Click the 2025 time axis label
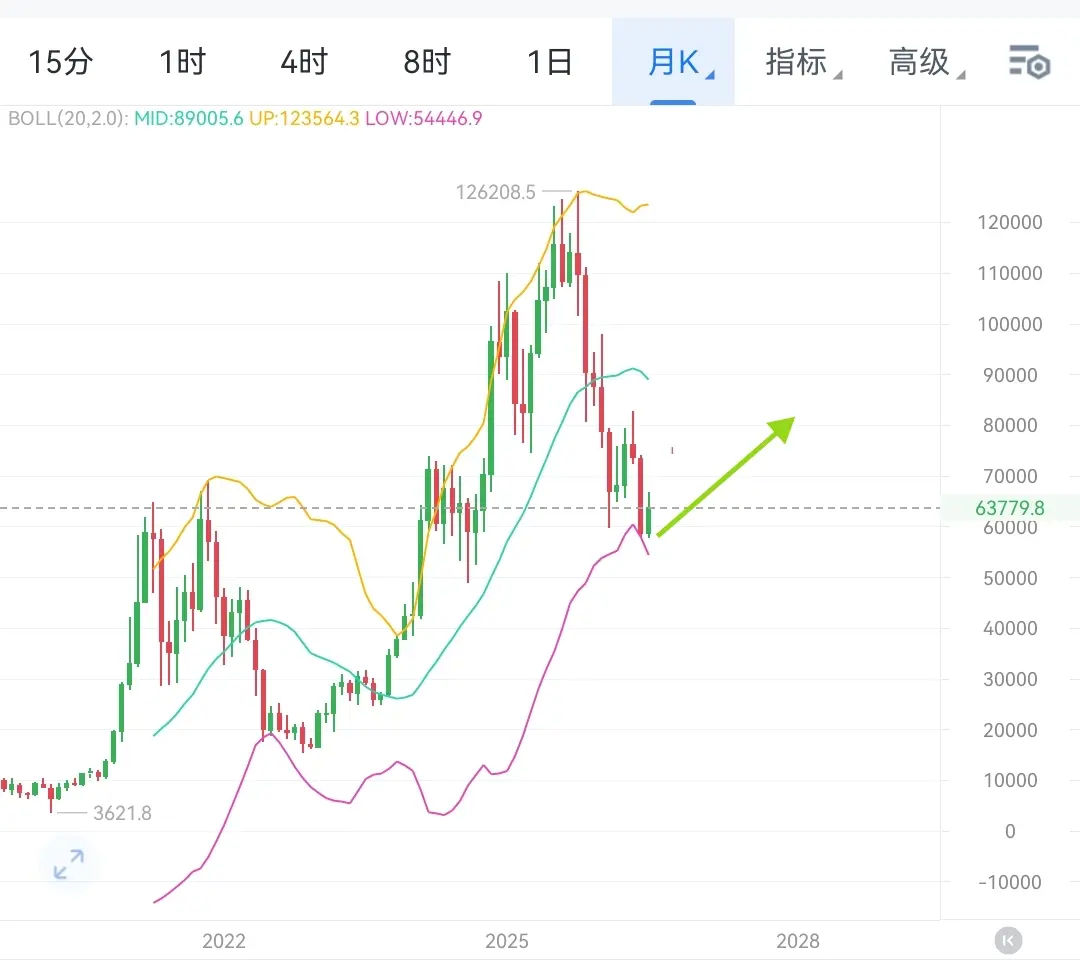 pyautogui.click(x=507, y=941)
